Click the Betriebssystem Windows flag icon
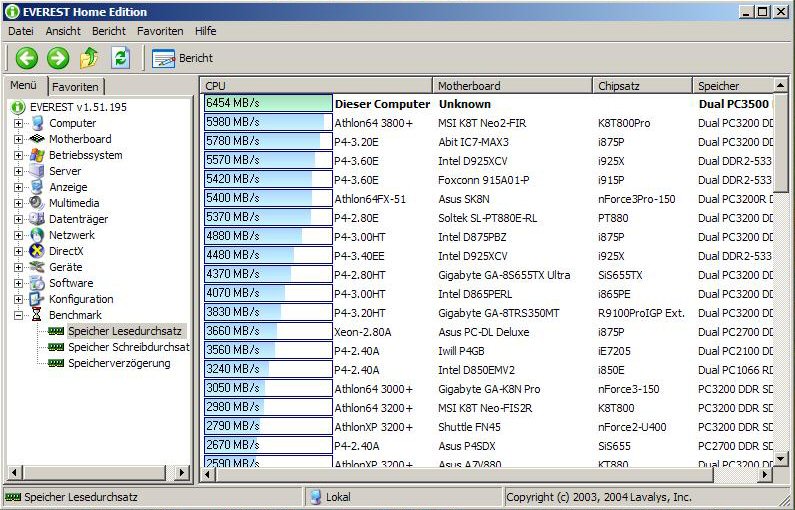The image size is (795, 510). (x=37, y=155)
